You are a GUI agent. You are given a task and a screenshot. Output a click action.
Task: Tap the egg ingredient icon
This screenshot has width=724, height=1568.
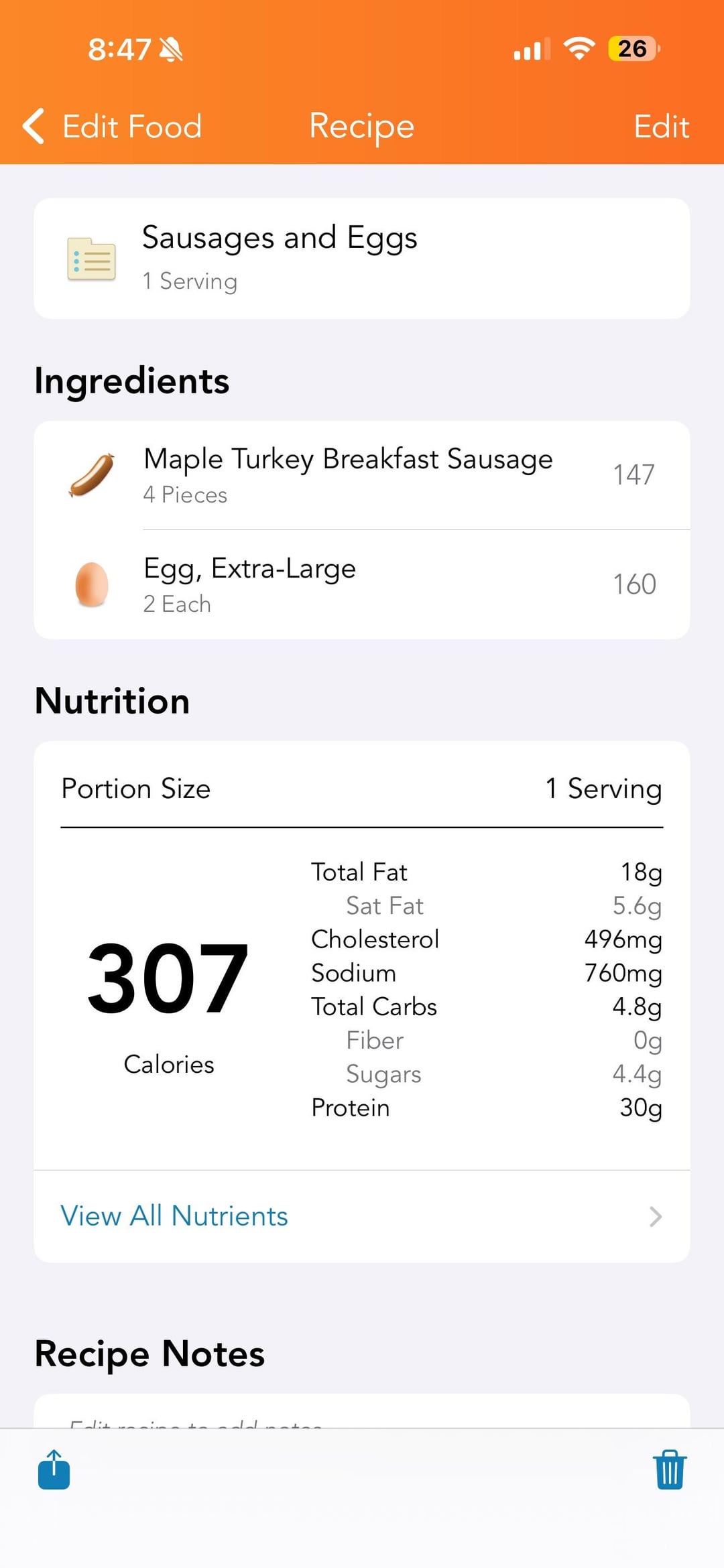click(x=92, y=584)
